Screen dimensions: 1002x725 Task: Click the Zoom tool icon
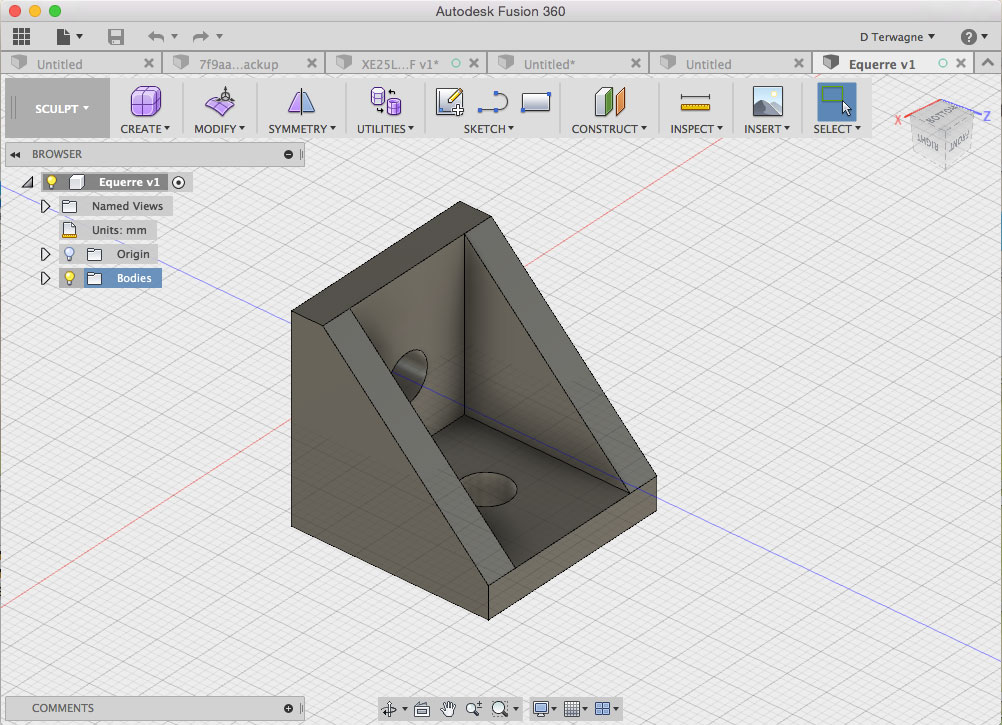pyautogui.click(x=474, y=708)
